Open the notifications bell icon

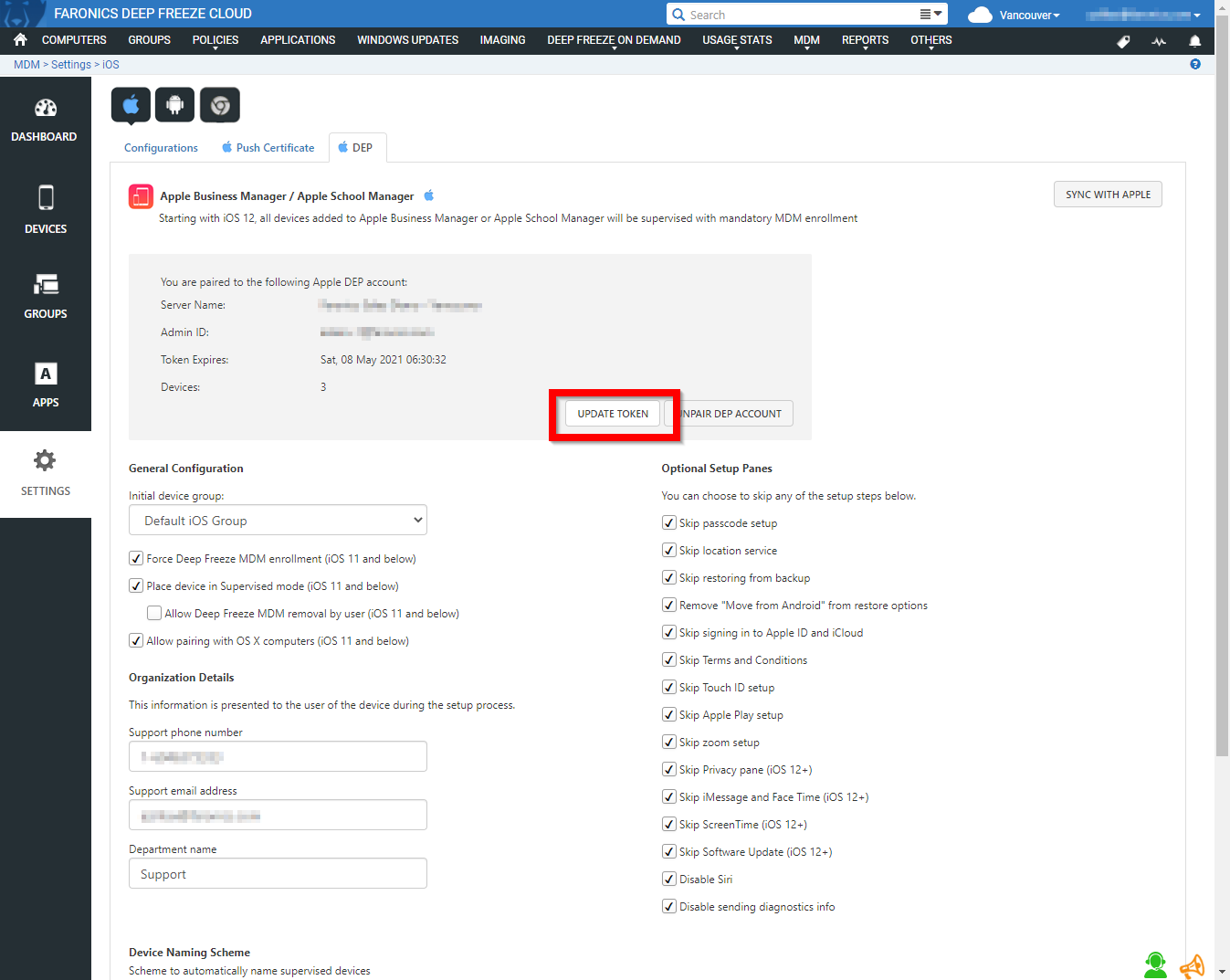pos(1194,41)
